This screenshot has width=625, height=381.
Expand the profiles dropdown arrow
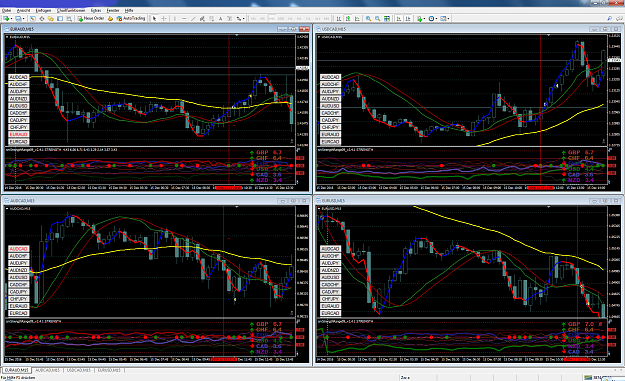click(x=24, y=18)
